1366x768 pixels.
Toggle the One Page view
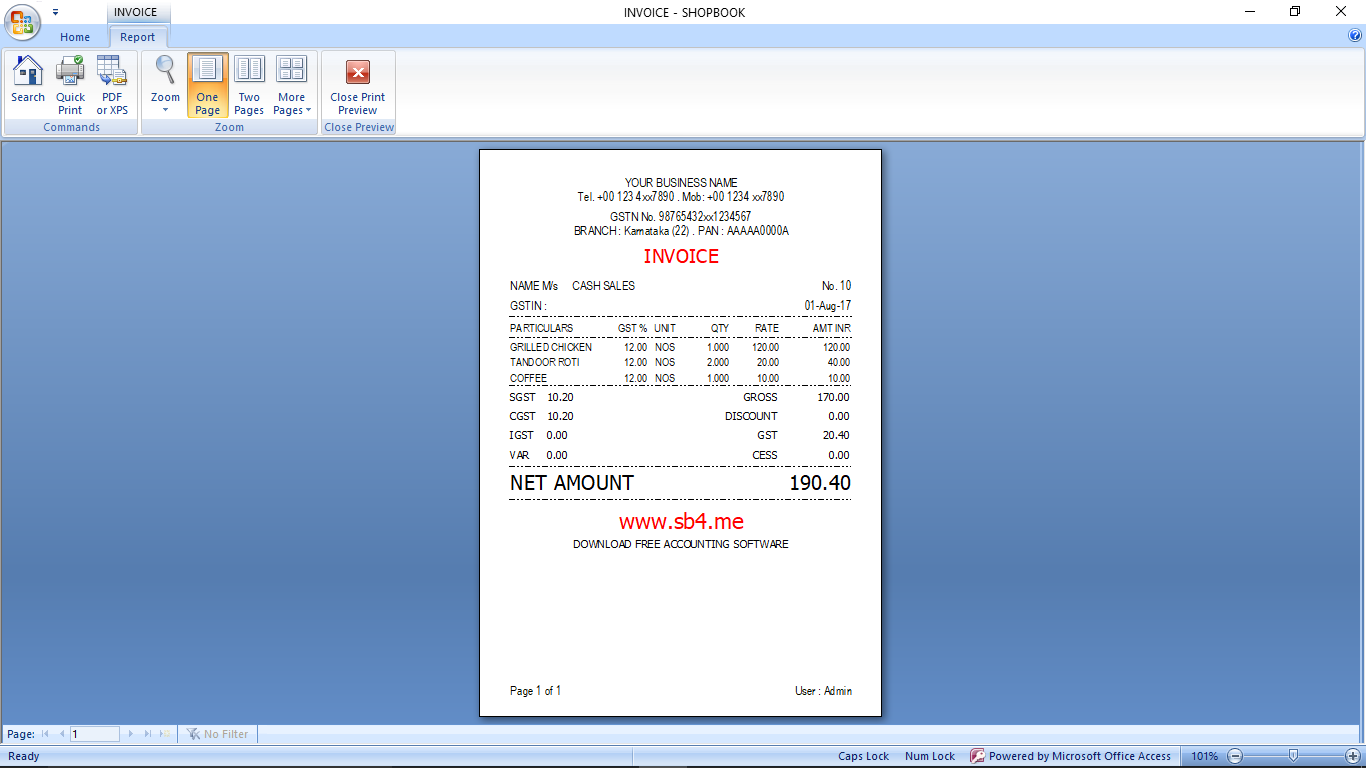pos(207,84)
